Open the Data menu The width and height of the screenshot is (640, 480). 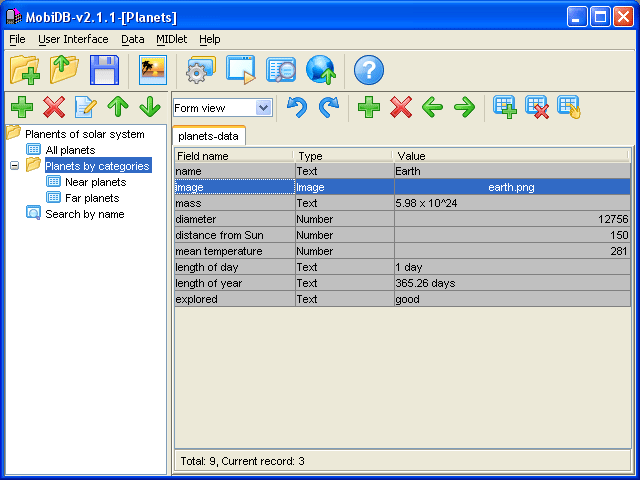pos(133,39)
